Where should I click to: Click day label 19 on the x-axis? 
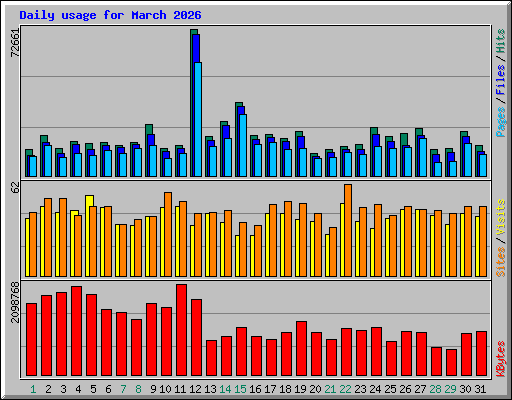pos(300,389)
